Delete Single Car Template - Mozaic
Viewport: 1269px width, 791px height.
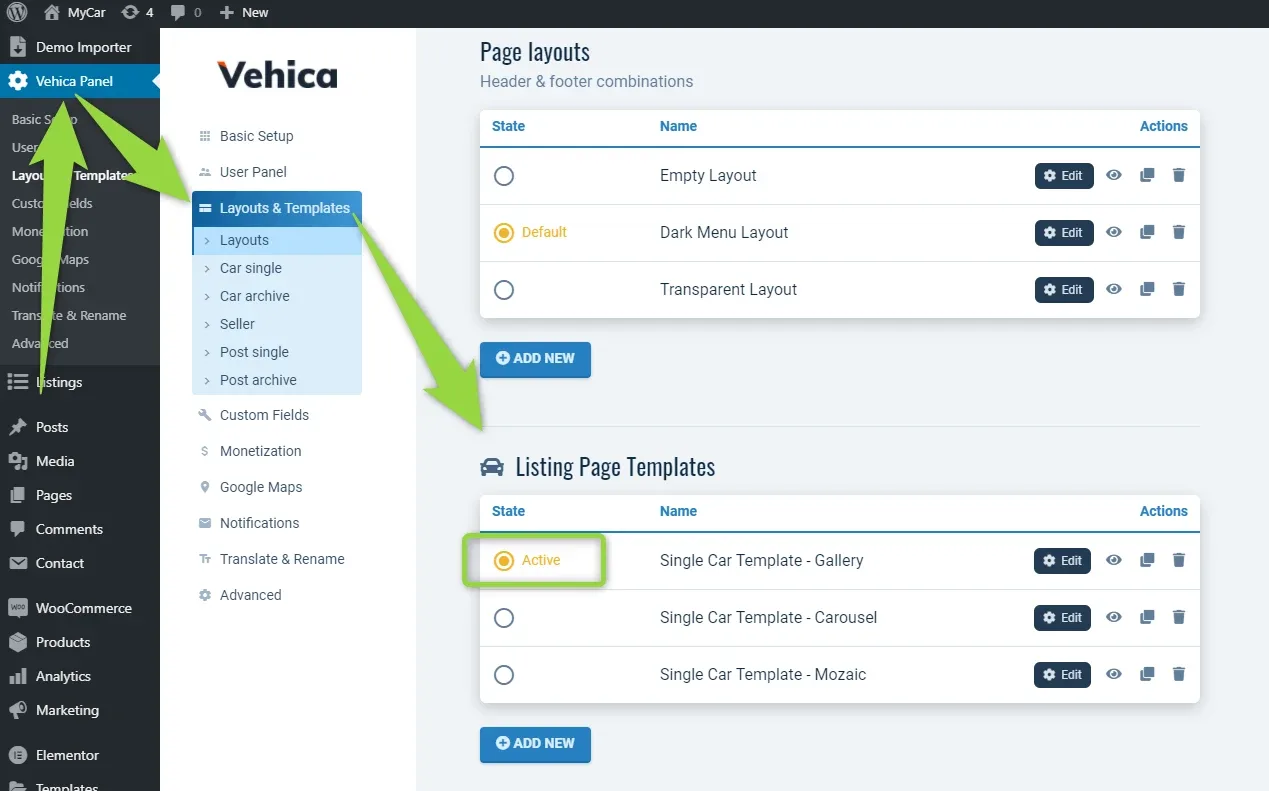[1179, 674]
